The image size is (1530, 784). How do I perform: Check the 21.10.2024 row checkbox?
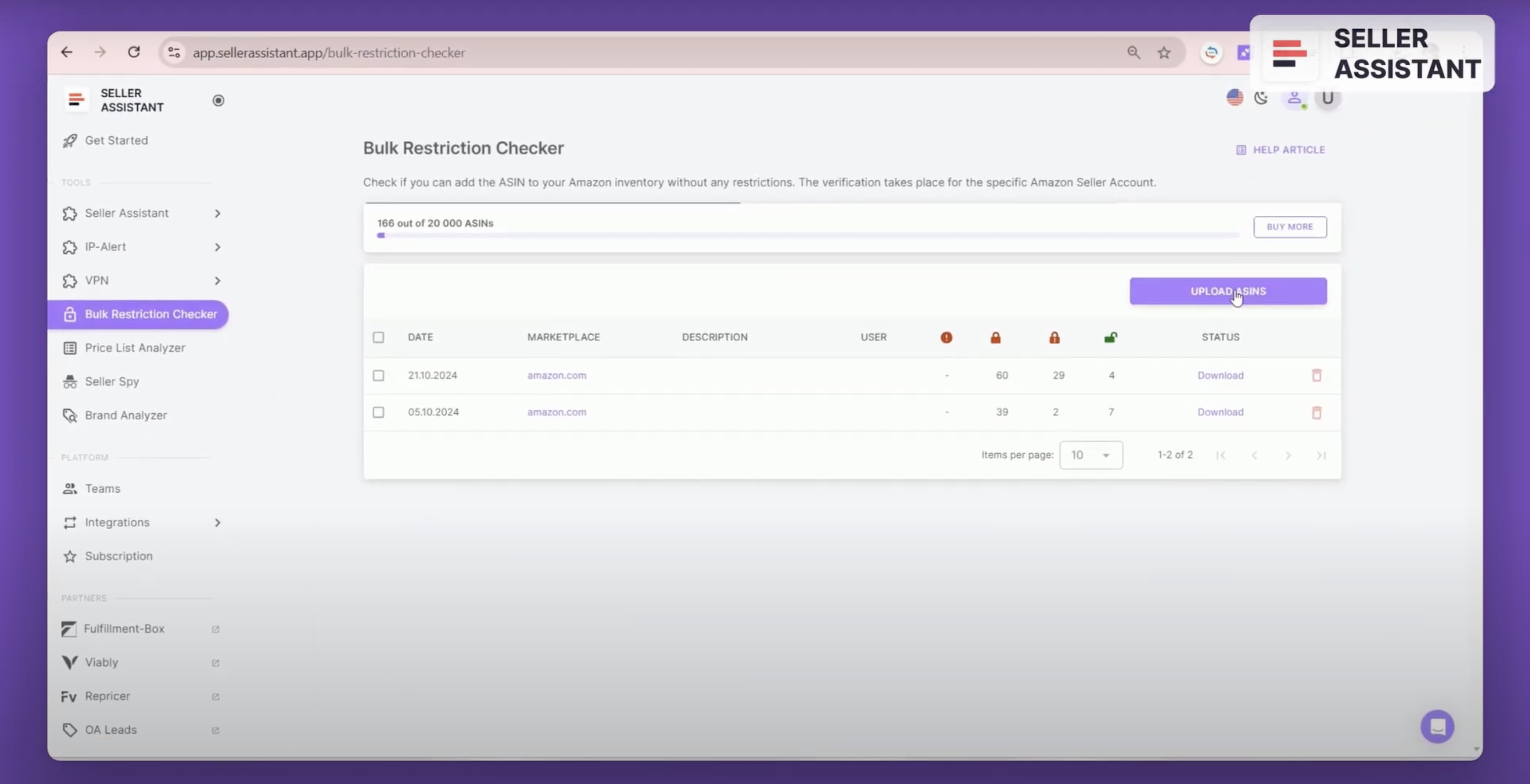pyautogui.click(x=378, y=375)
